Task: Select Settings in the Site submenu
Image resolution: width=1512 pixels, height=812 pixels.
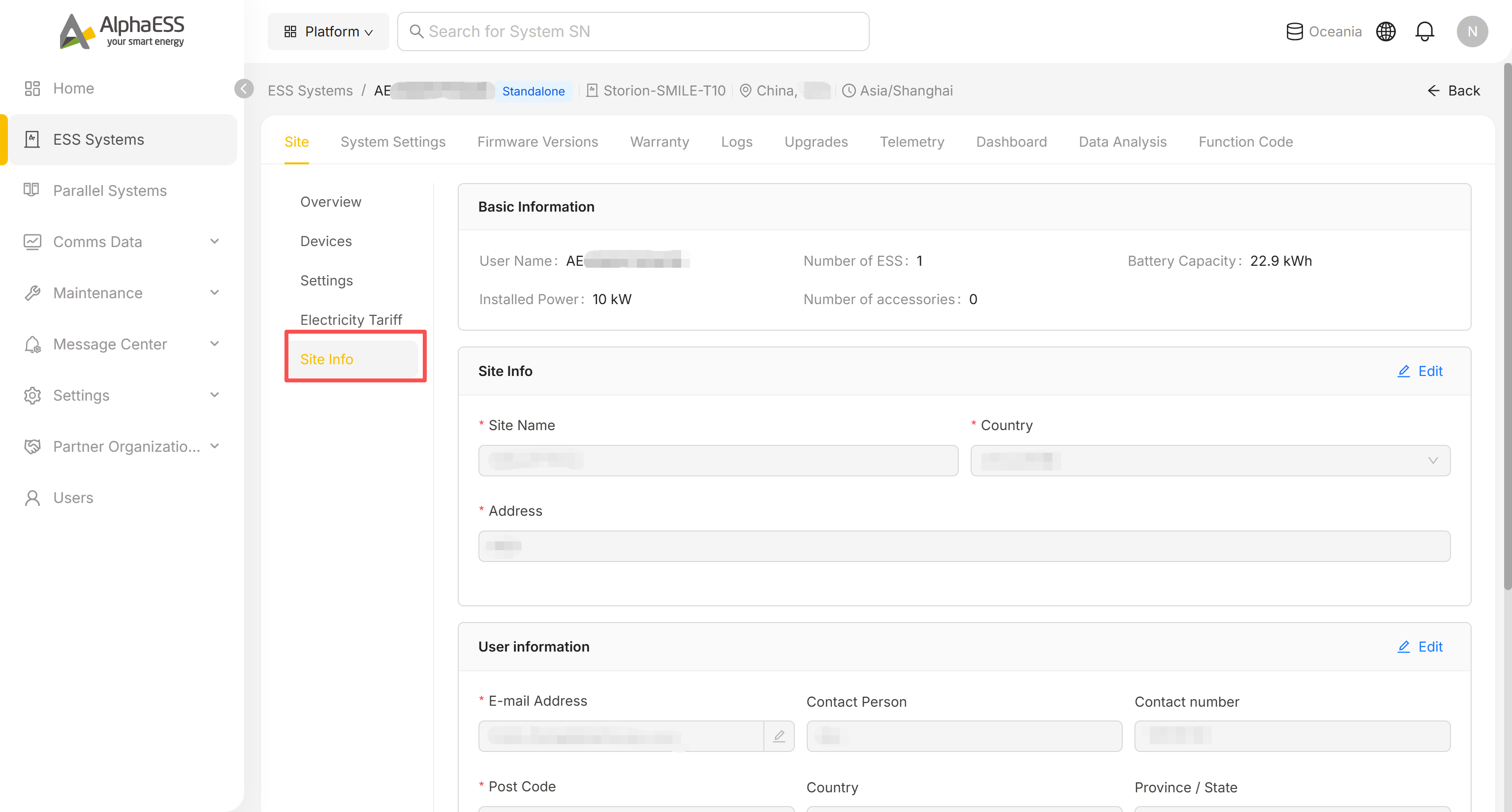Action: click(326, 281)
